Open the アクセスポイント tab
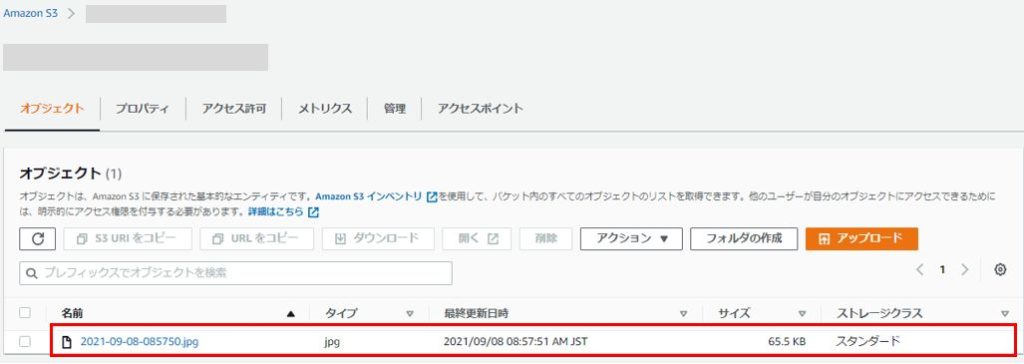Screen dimensions: 1024x364 (x=480, y=109)
